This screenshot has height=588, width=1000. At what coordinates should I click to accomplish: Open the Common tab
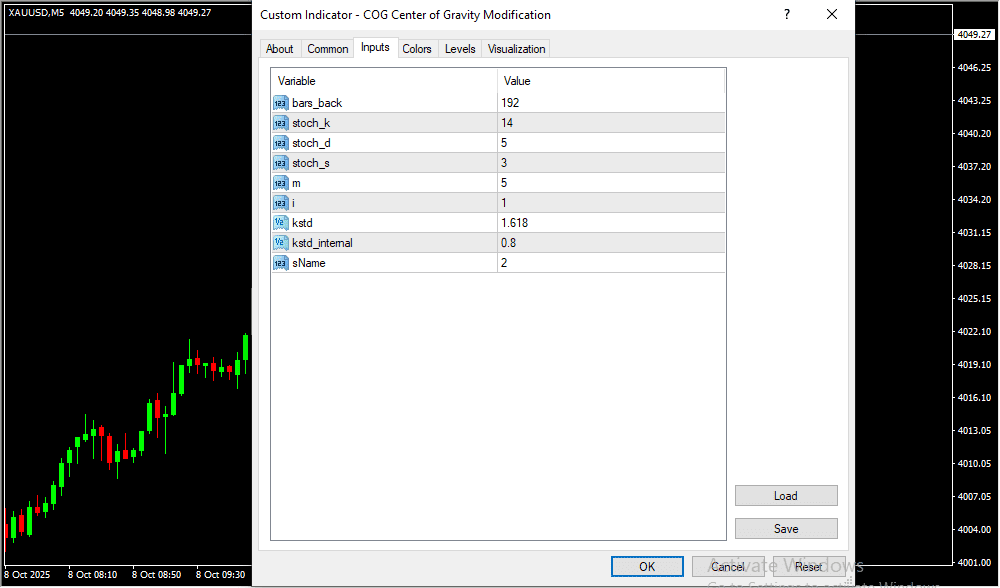click(x=328, y=49)
